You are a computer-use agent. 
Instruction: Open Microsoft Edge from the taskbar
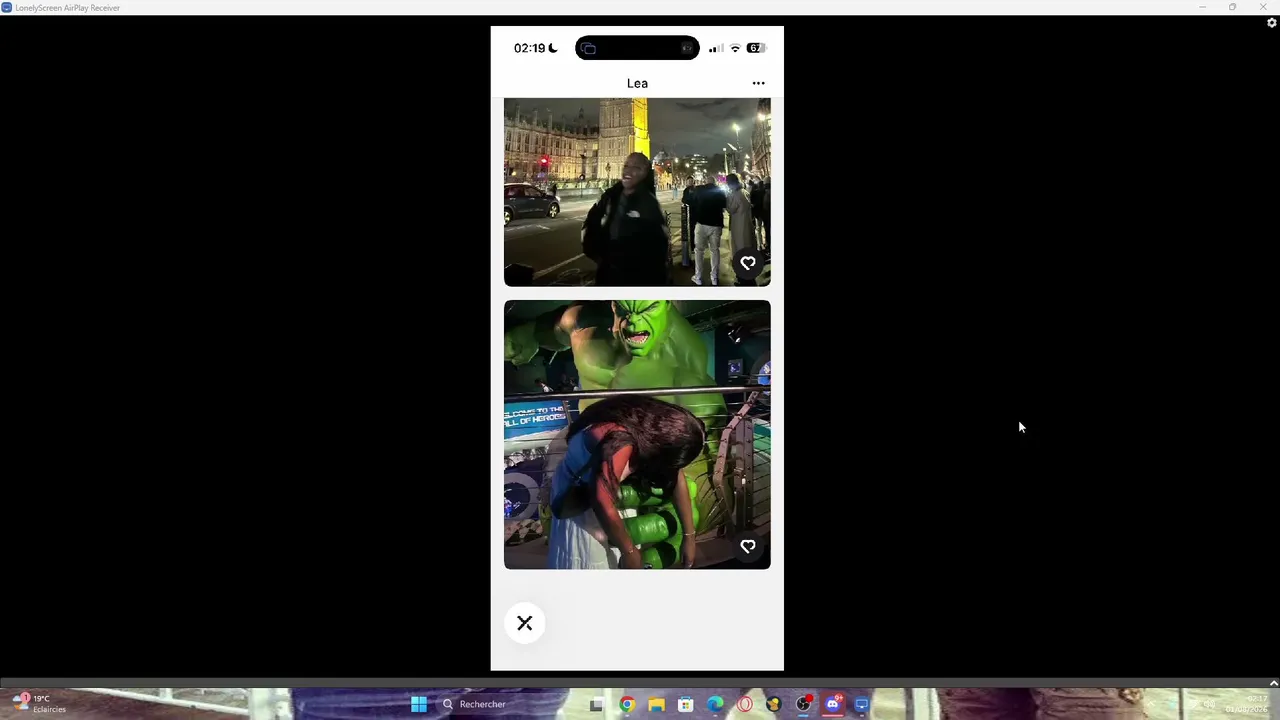(715, 704)
